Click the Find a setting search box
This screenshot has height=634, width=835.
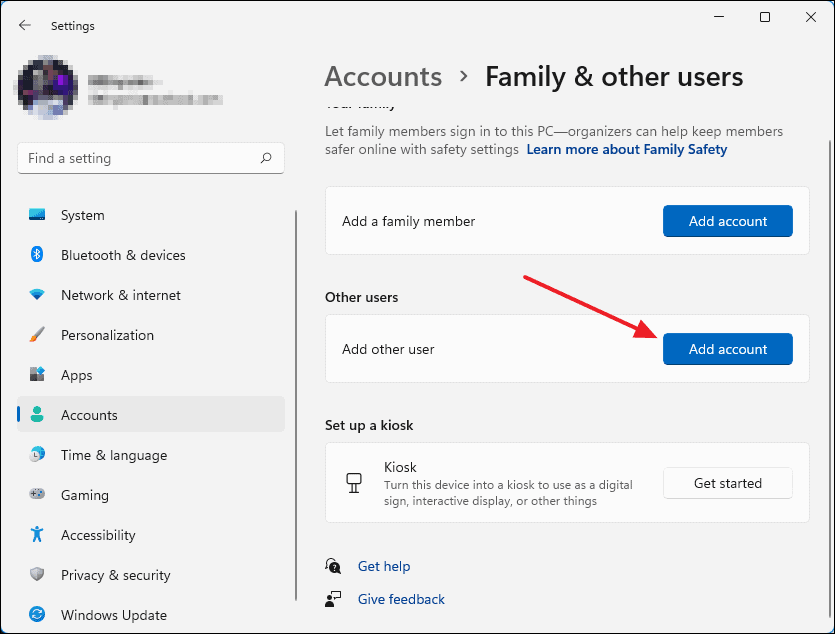(x=151, y=158)
